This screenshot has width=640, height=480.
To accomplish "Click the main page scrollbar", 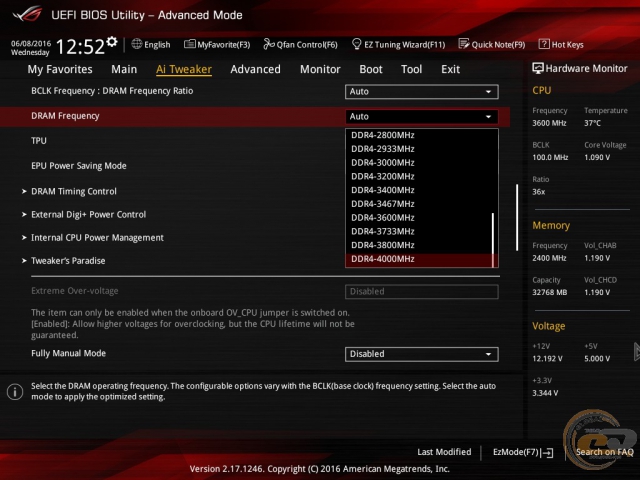I will [517, 217].
